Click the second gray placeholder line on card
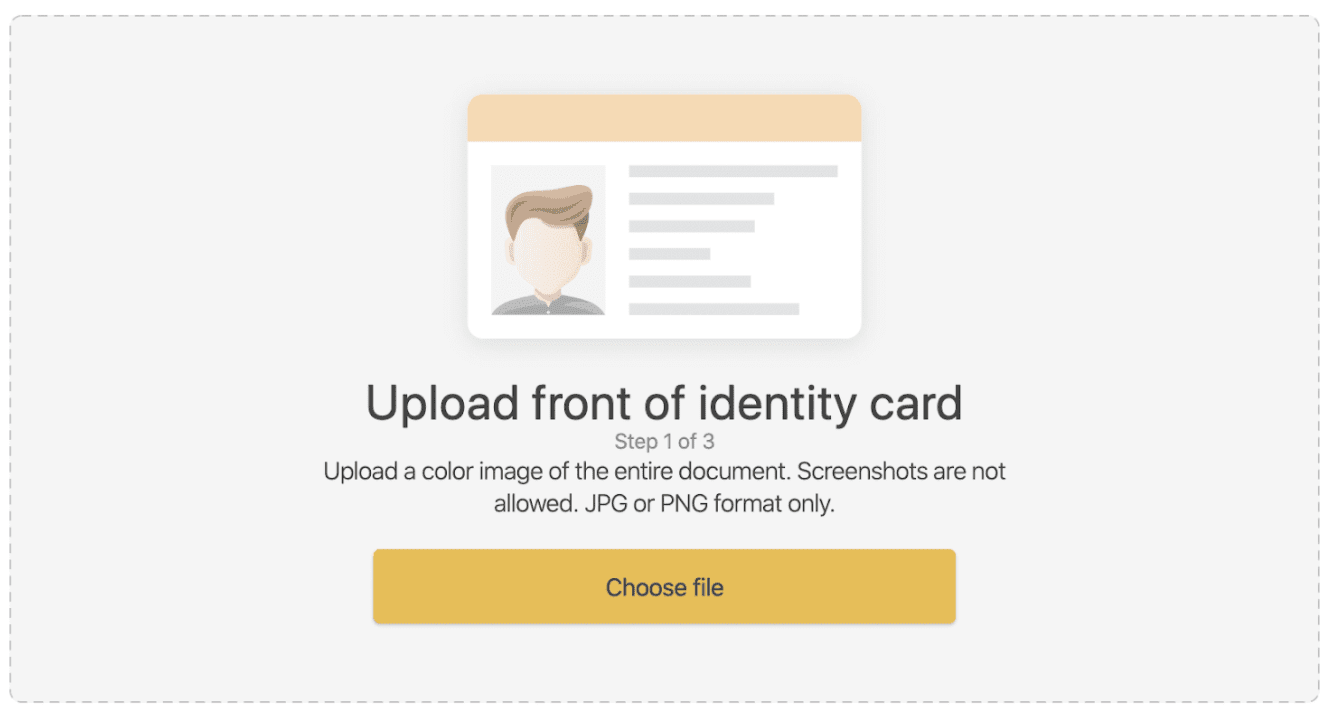This screenshot has height=716, width=1332. pos(701,199)
